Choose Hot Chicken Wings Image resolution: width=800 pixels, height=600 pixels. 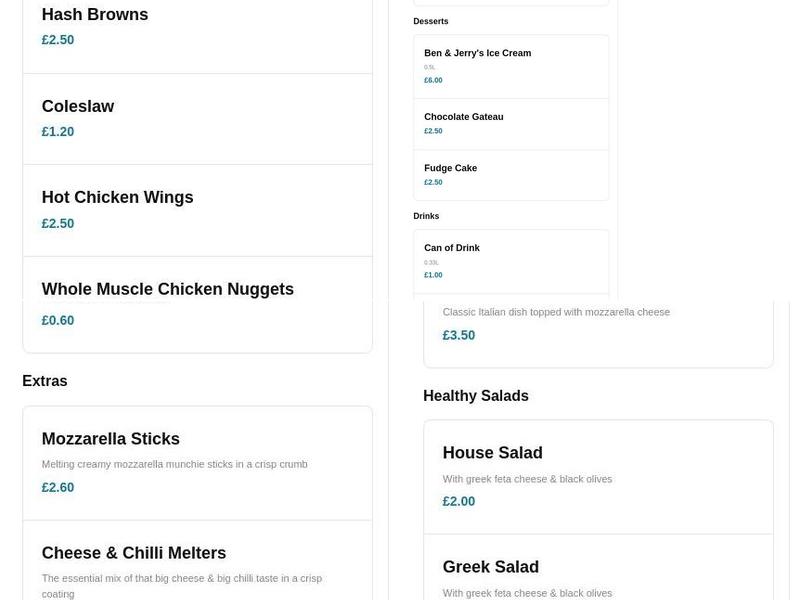pos(117,198)
